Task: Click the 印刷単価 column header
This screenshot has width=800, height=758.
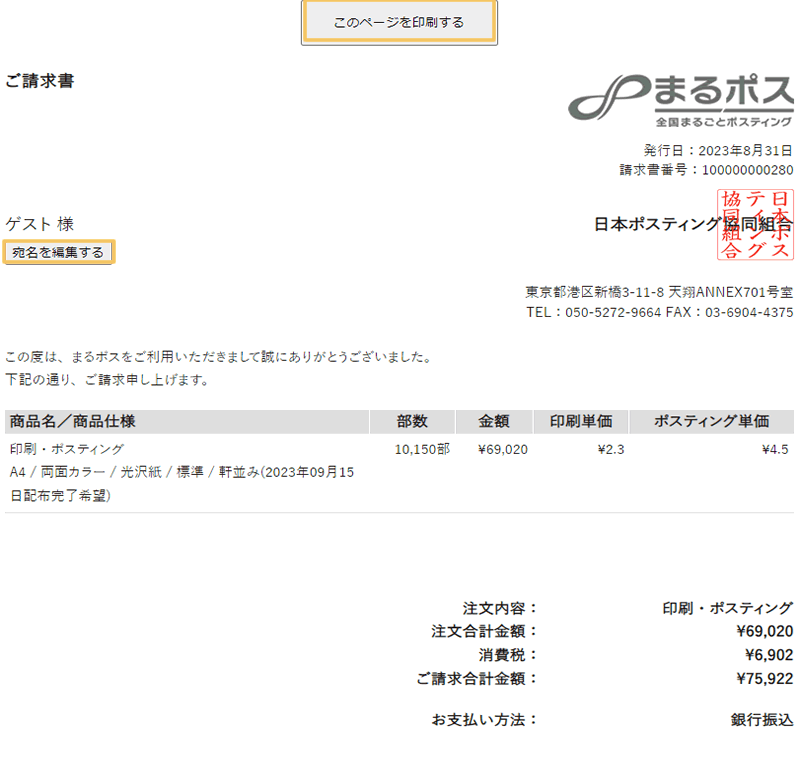Action: pyautogui.click(x=581, y=421)
